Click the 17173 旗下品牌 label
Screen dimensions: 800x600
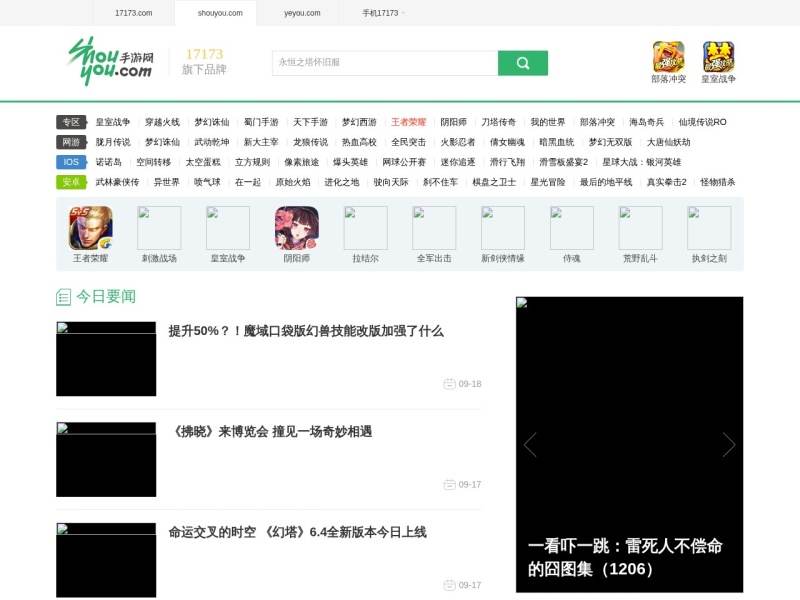[204, 62]
